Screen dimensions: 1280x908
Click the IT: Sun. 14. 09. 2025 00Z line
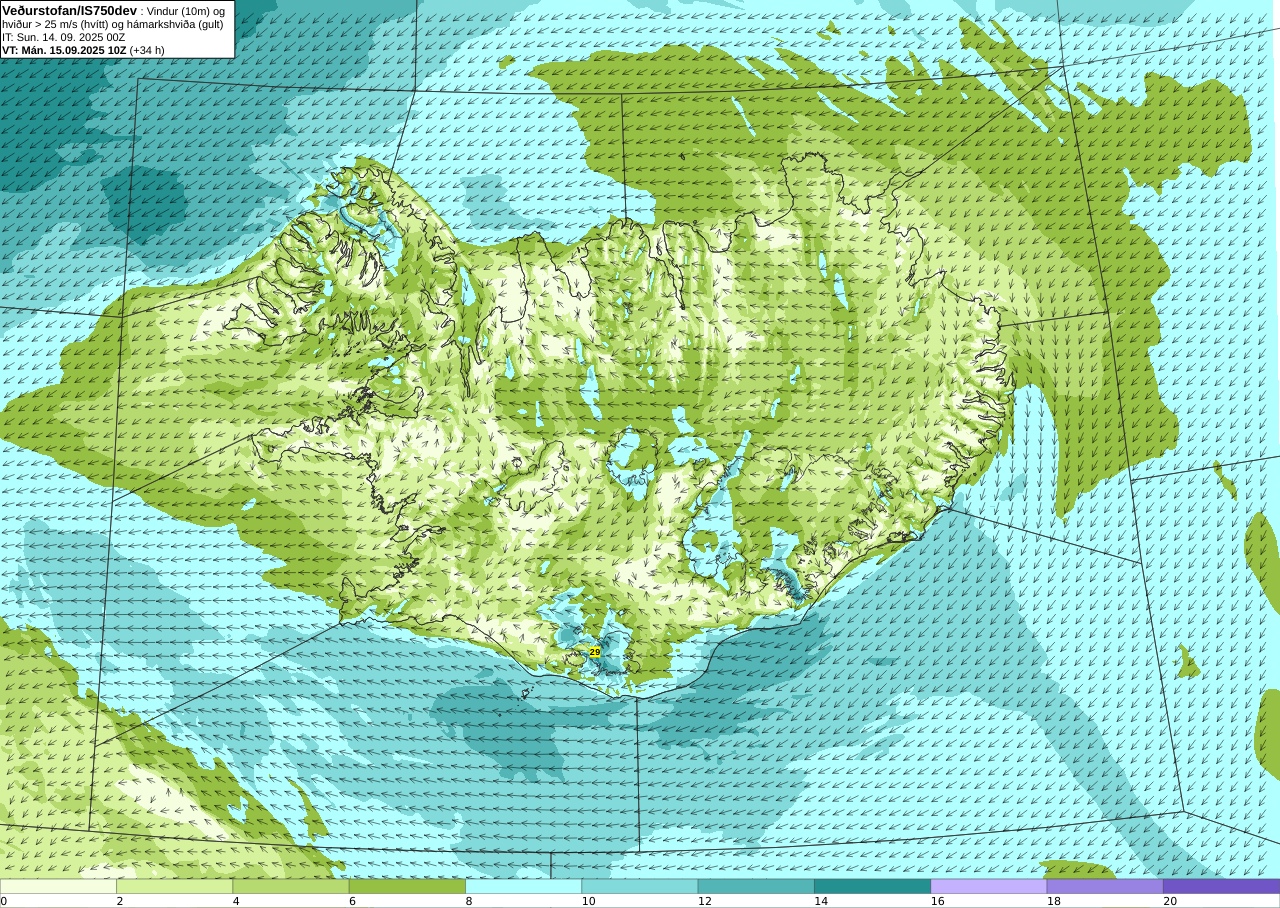tap(63, 37)
